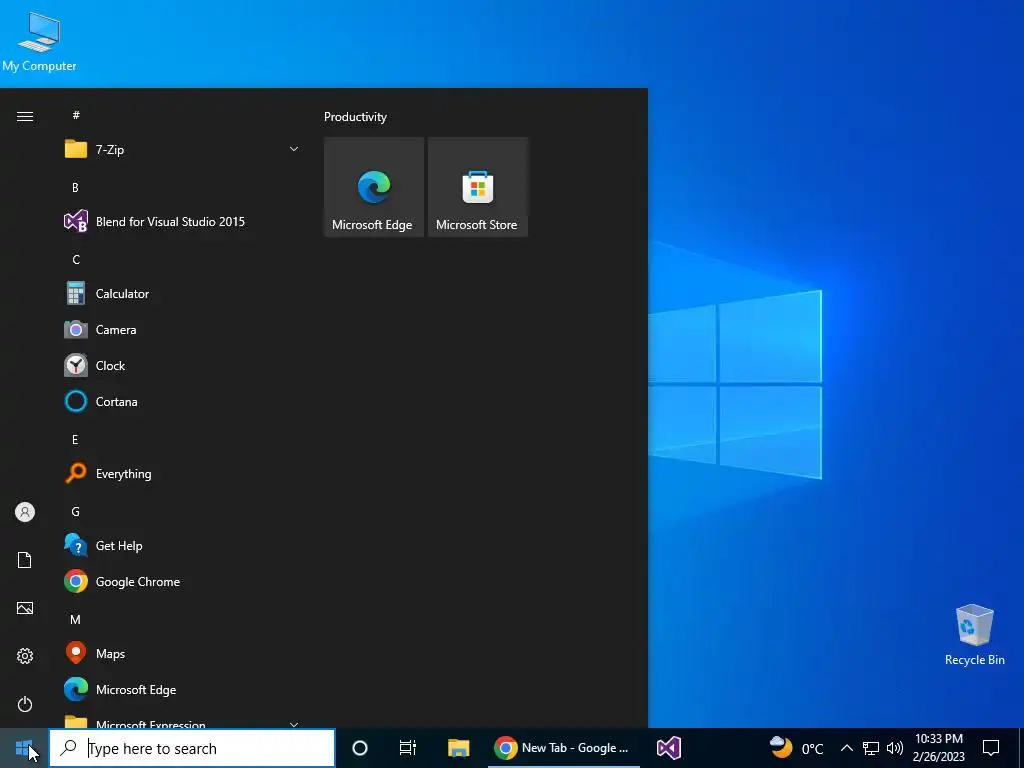The width and height of the screenshot is (1024, 768).
Task: Click the letter # group header
Action: click(76, 115)
